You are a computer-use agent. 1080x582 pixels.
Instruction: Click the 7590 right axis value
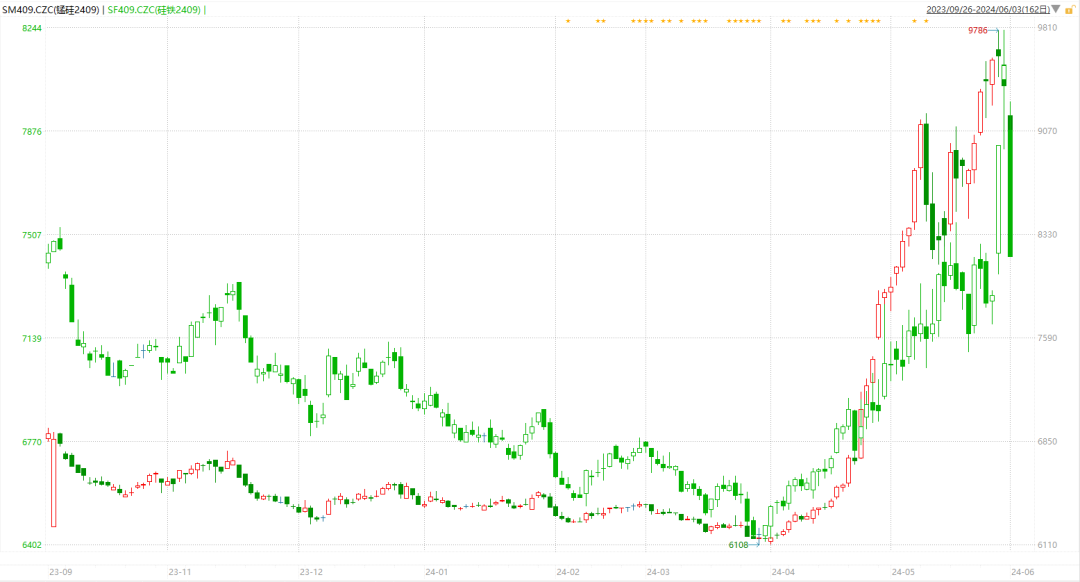1047,337
